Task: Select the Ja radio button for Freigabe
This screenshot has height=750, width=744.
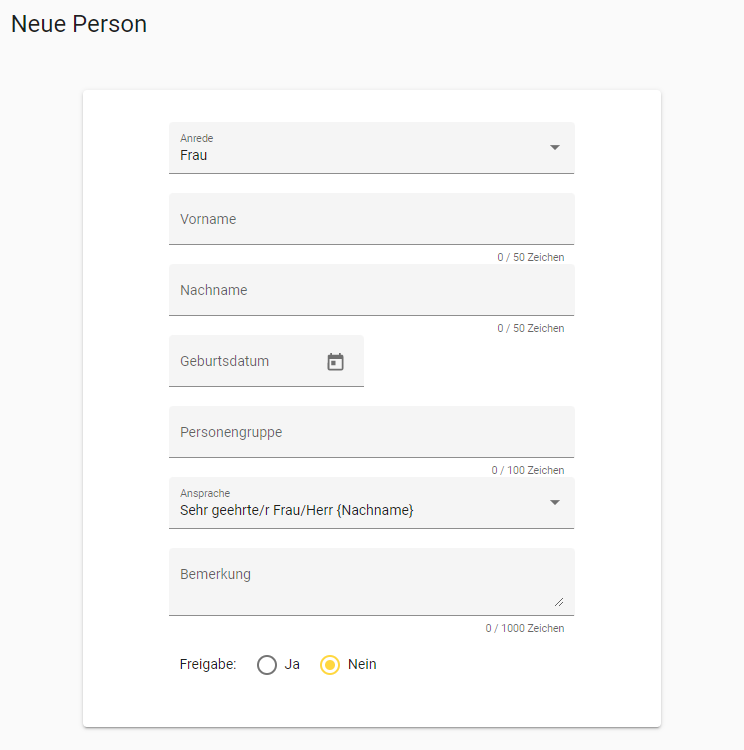Action: tap(267, 665)
